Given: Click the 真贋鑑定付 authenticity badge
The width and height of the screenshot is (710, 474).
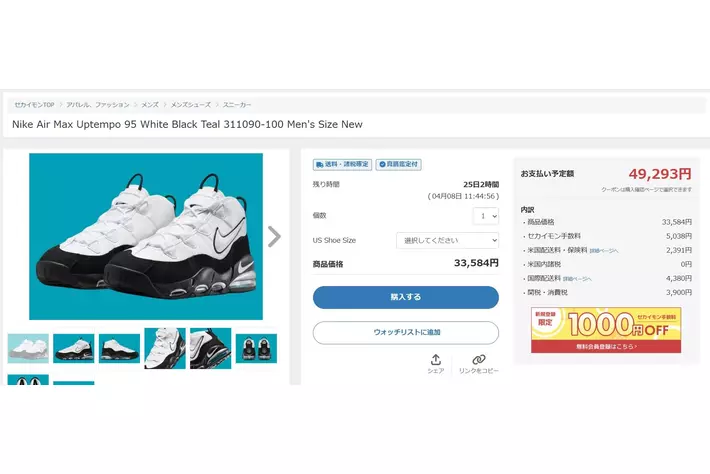Looking at the screenshot, I should 397,164.
